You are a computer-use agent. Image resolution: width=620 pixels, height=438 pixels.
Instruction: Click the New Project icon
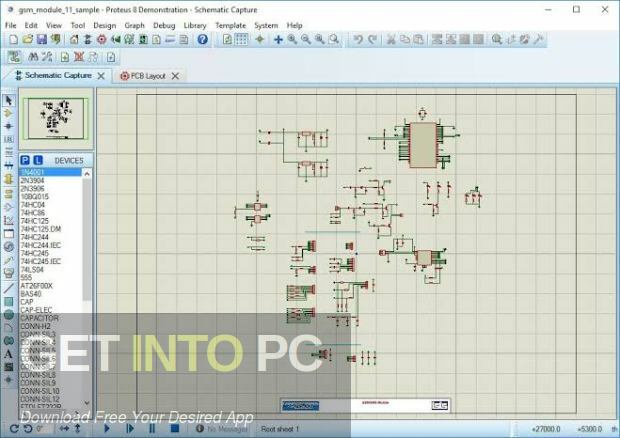point(13,40)
